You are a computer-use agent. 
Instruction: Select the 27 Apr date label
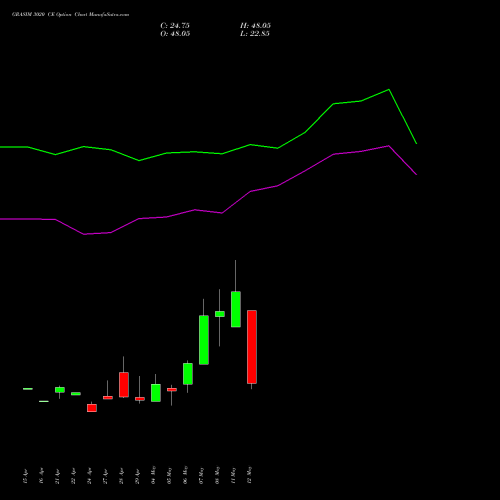point(105,476)
